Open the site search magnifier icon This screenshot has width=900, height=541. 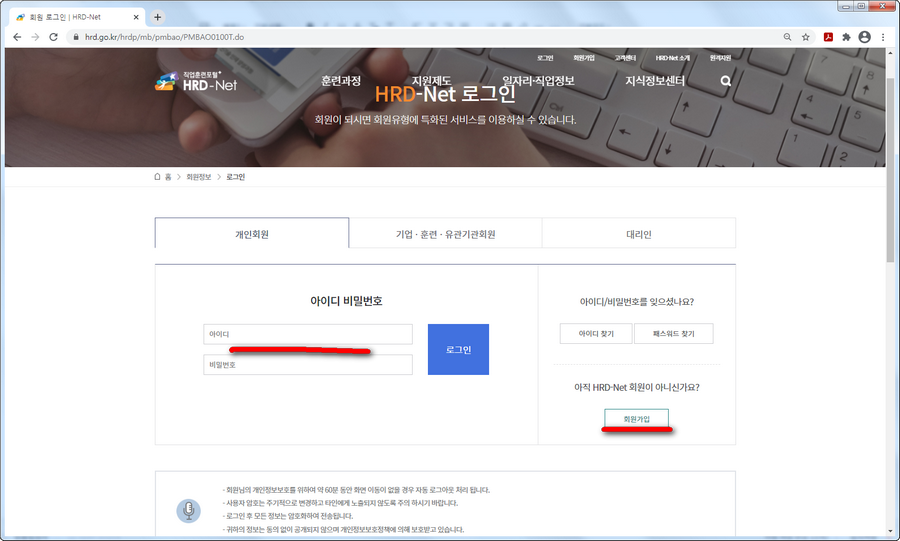click(726, 81)
